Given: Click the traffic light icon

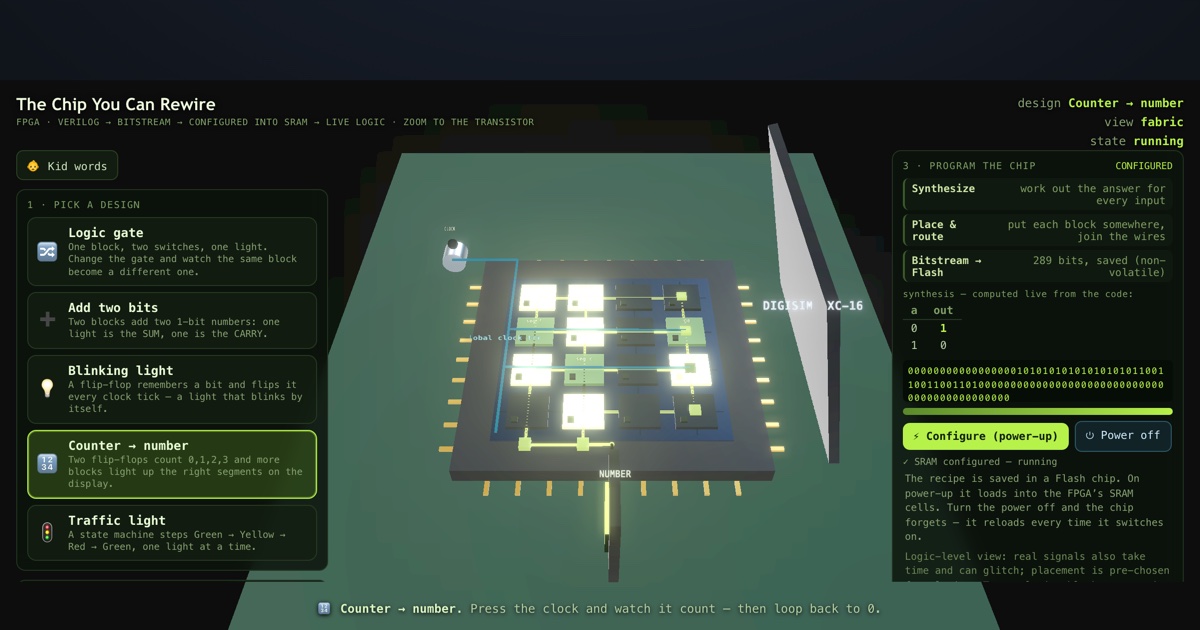Looking at the screenshot, I should tap(47, 533).
